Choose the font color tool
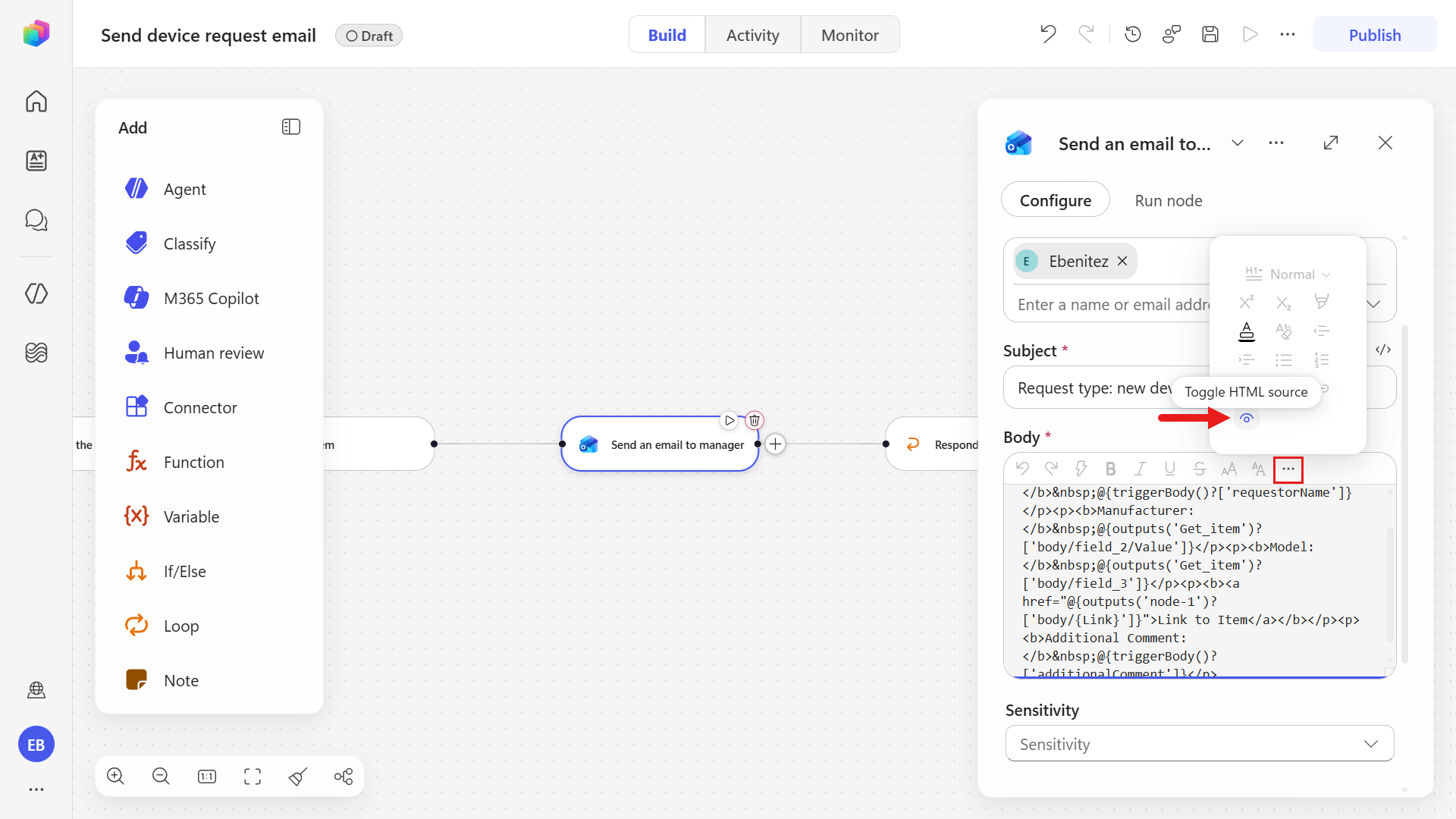 (1247, 331)
